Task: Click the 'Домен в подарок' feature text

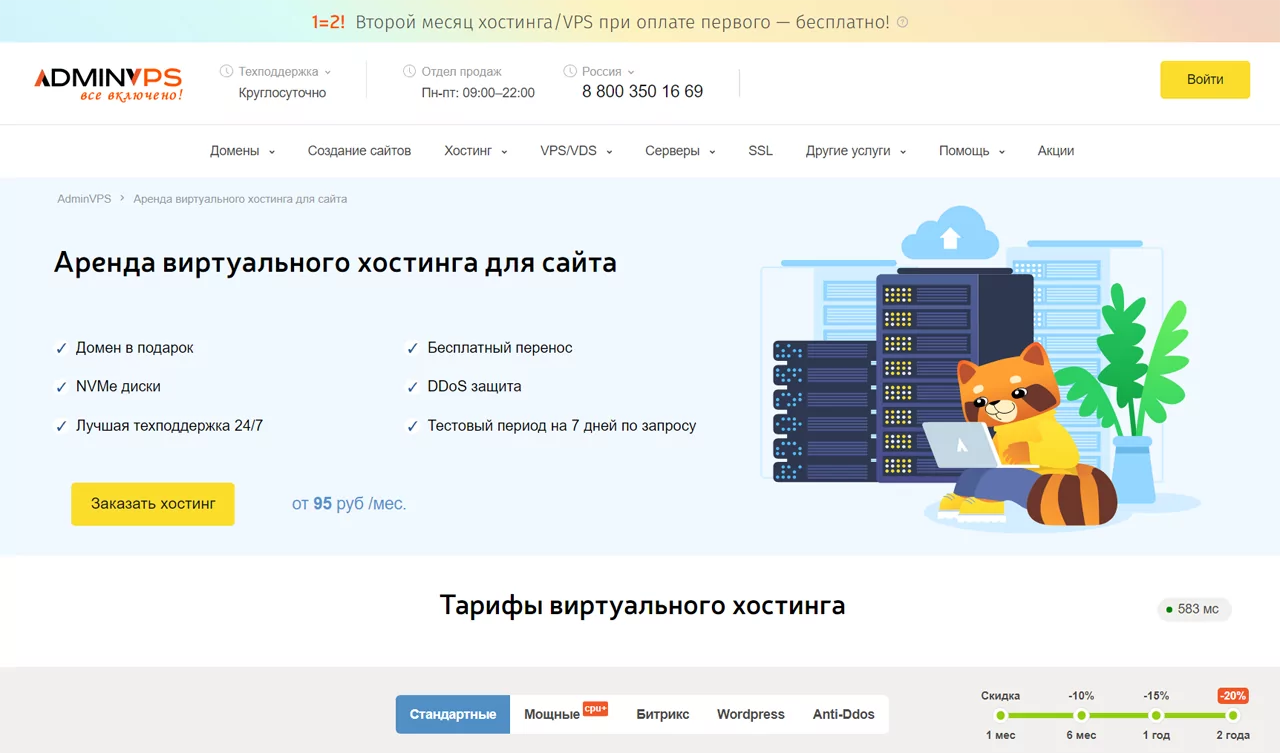Action: click(135, 348)
